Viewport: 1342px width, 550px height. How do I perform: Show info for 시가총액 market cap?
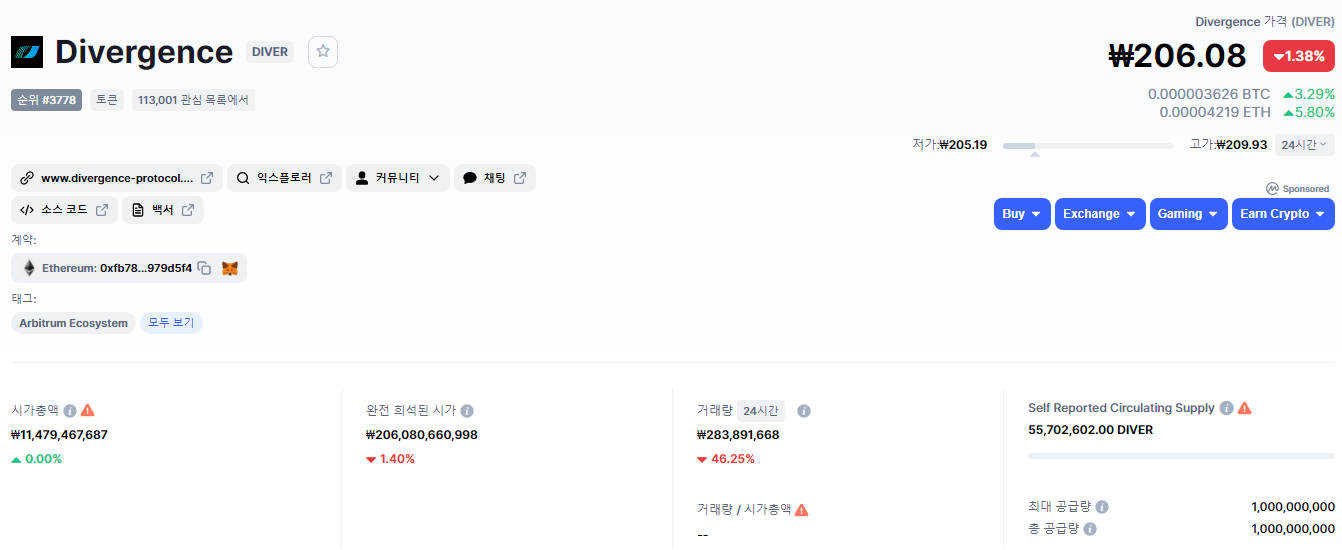tap(70, 410)
